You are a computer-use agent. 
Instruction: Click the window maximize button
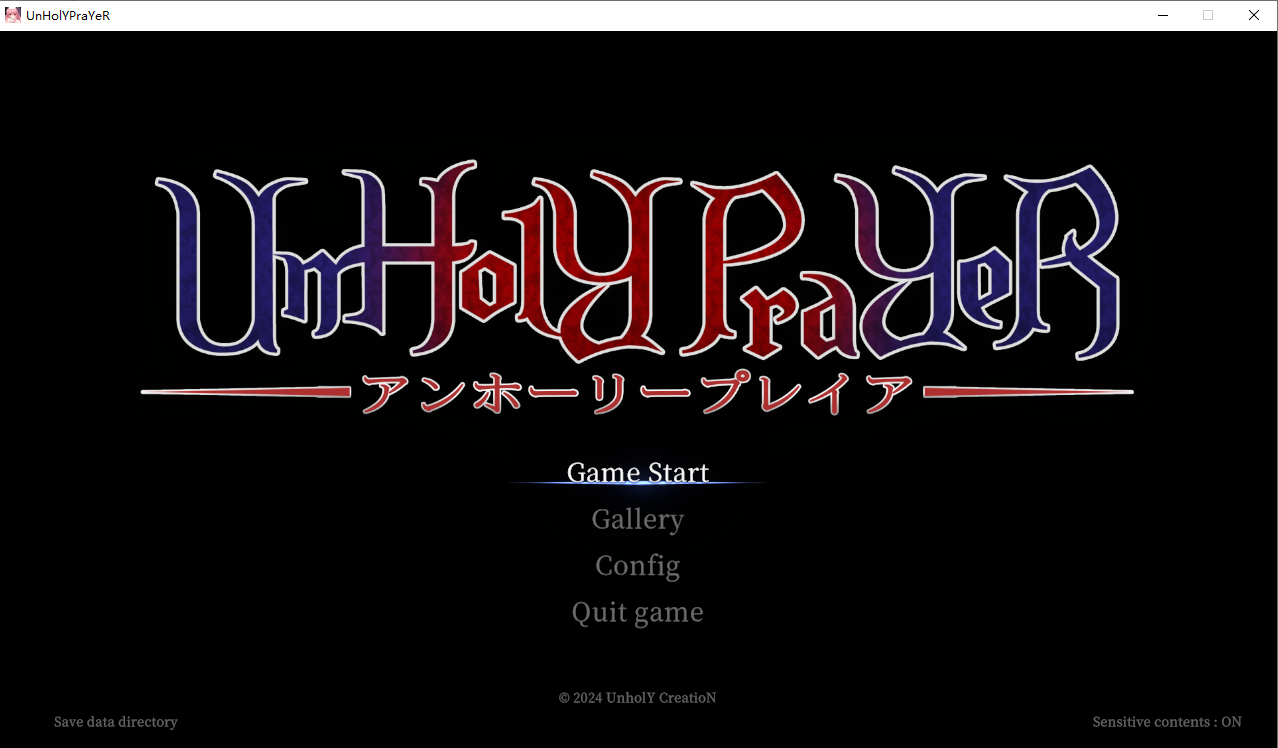1207,15
